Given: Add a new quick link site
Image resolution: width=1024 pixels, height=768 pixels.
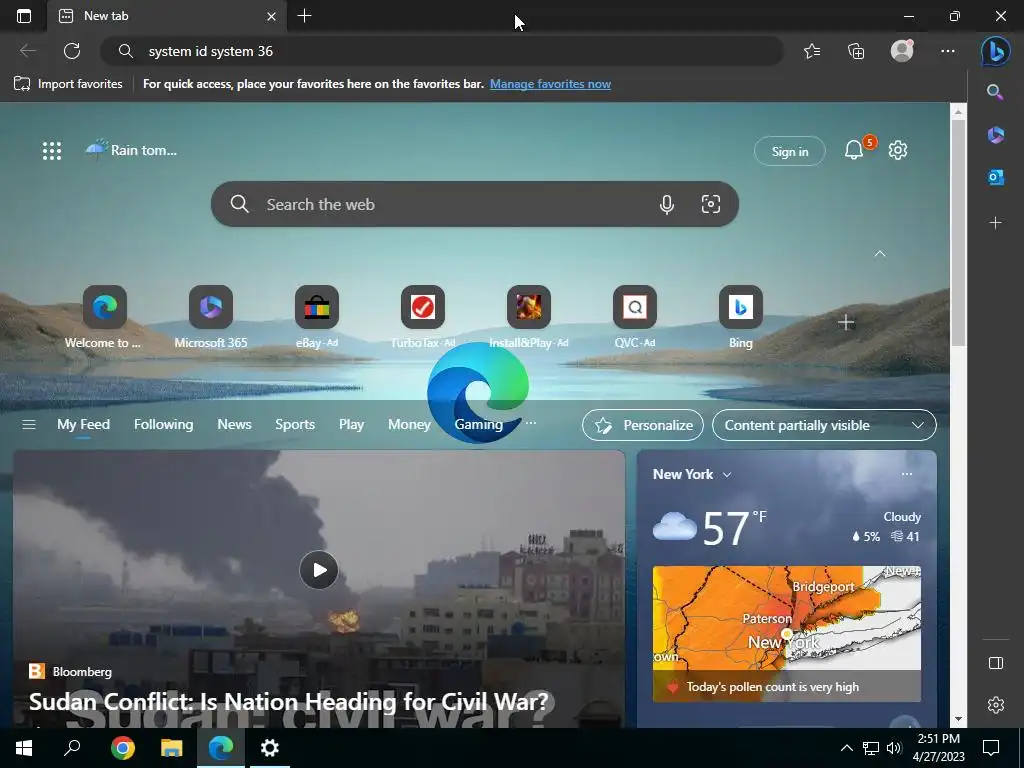Looking at the screenshot, I should click(x=846, y=322).
